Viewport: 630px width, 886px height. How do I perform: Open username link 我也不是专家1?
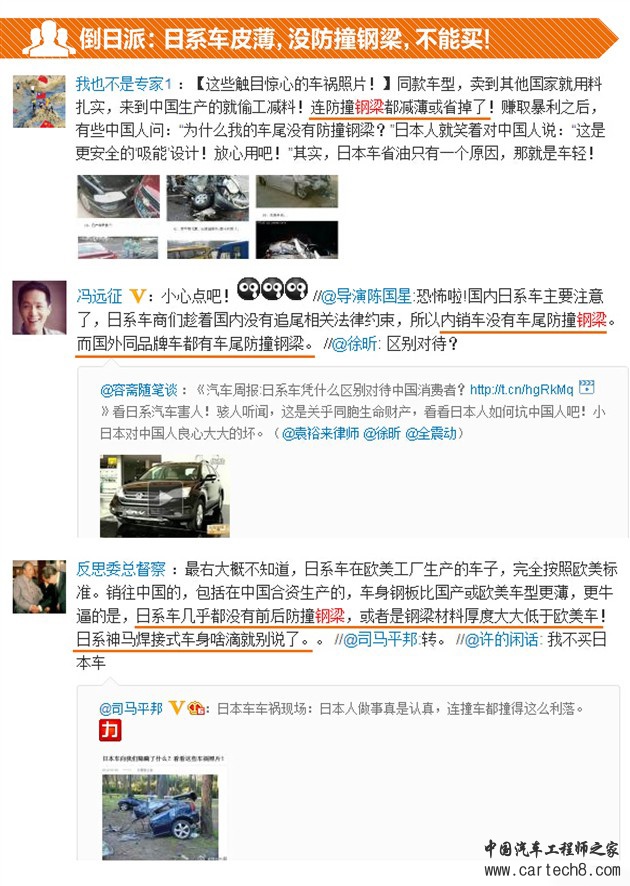(123, 85)
